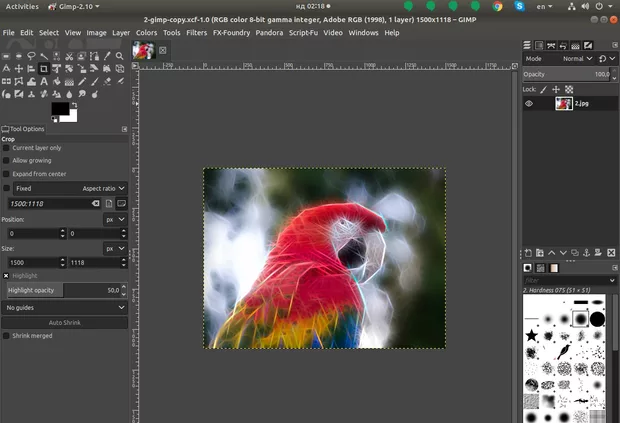Select the Zoom magnifier tool
Screen dimensions: 620x423
point(119,55)
